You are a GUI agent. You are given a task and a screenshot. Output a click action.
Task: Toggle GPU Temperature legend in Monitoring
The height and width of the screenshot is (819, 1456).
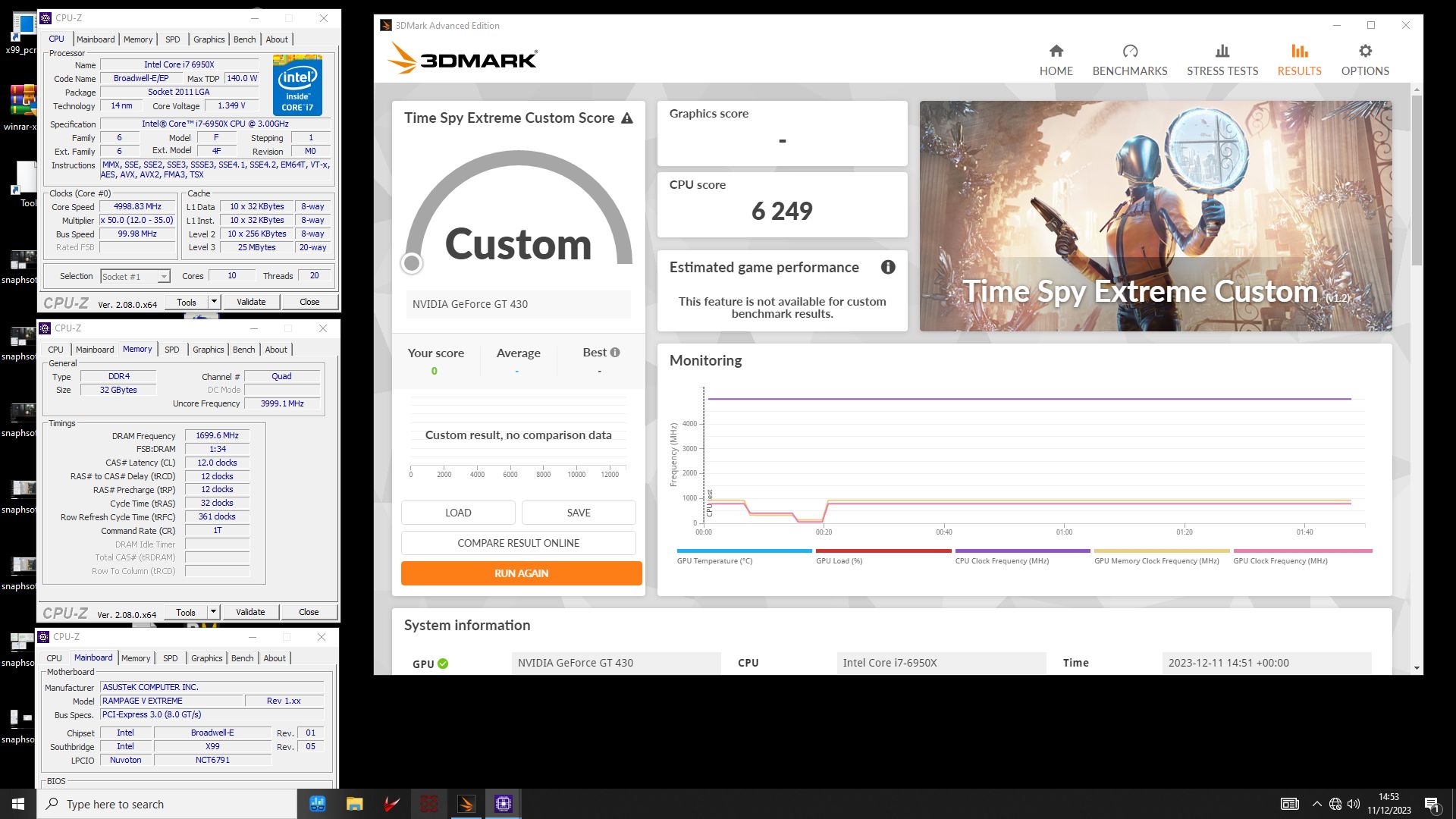click(x=744, y=557)
